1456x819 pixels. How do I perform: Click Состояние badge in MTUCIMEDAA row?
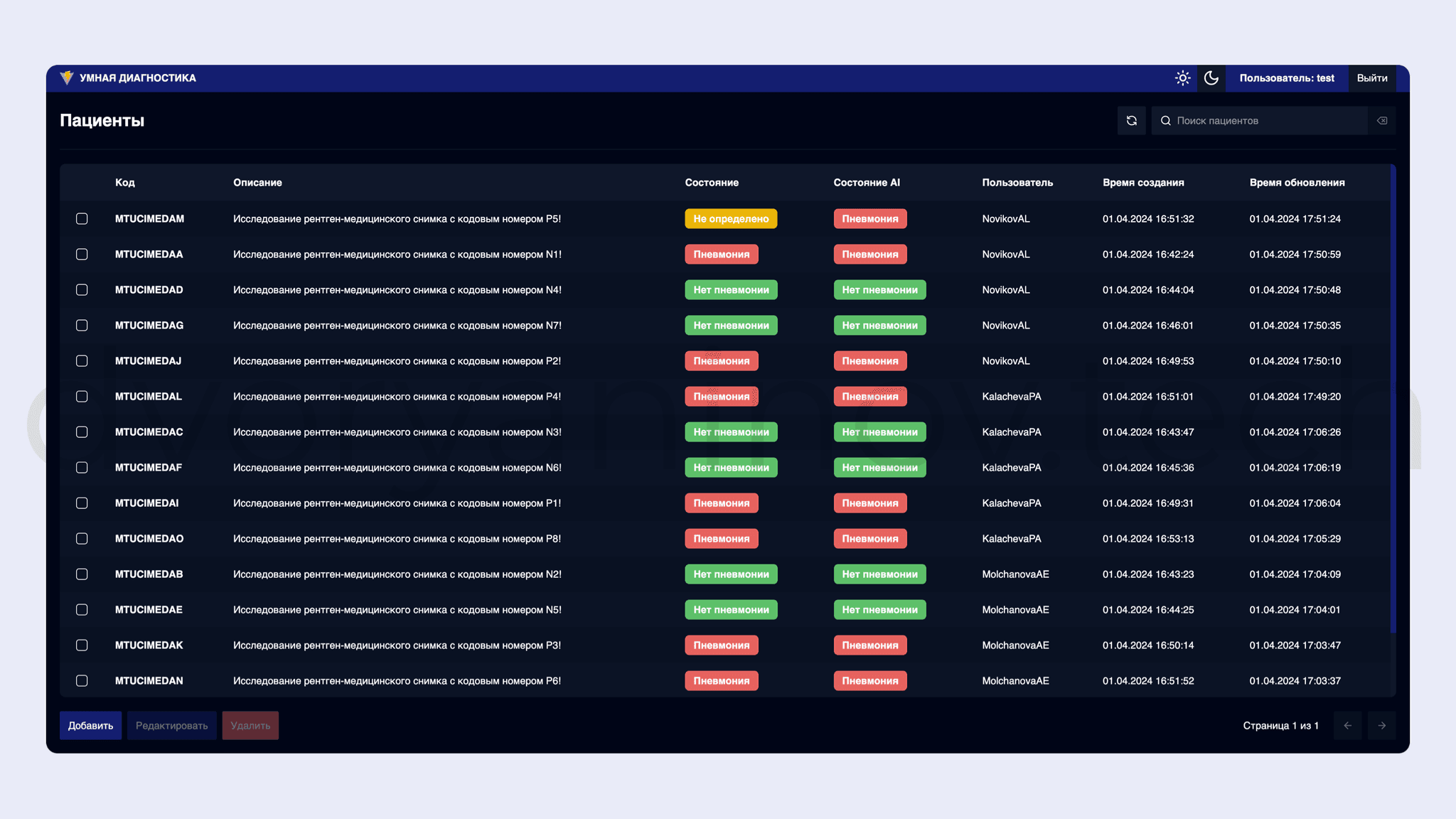pyautogui.click(x=722, y=255)
